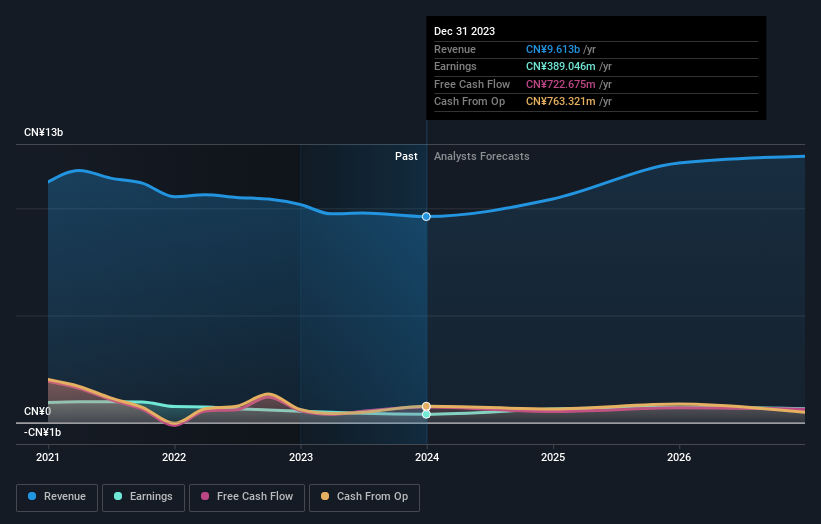
Task: Click the 2025 x-axis label
Action: click(553, 457)
